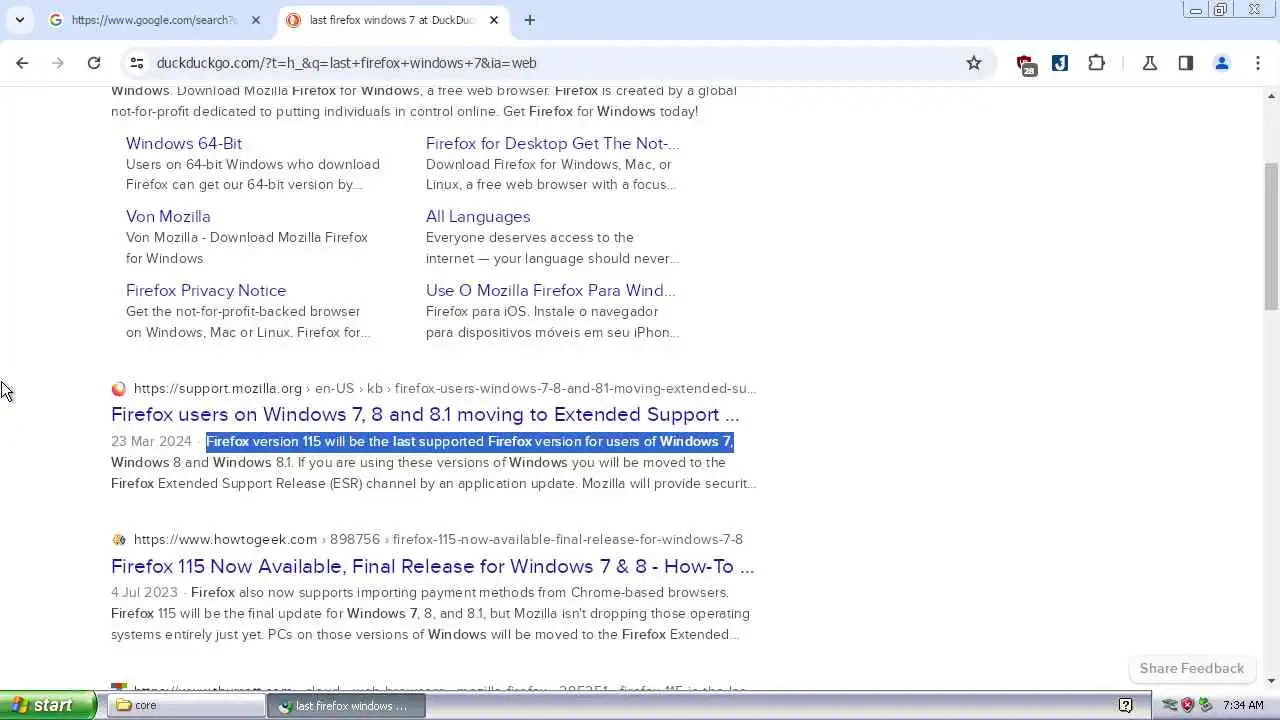1280x720 pixels.
Task: Open the Windows 64-Bit sitelink
Action: point(184,143)
